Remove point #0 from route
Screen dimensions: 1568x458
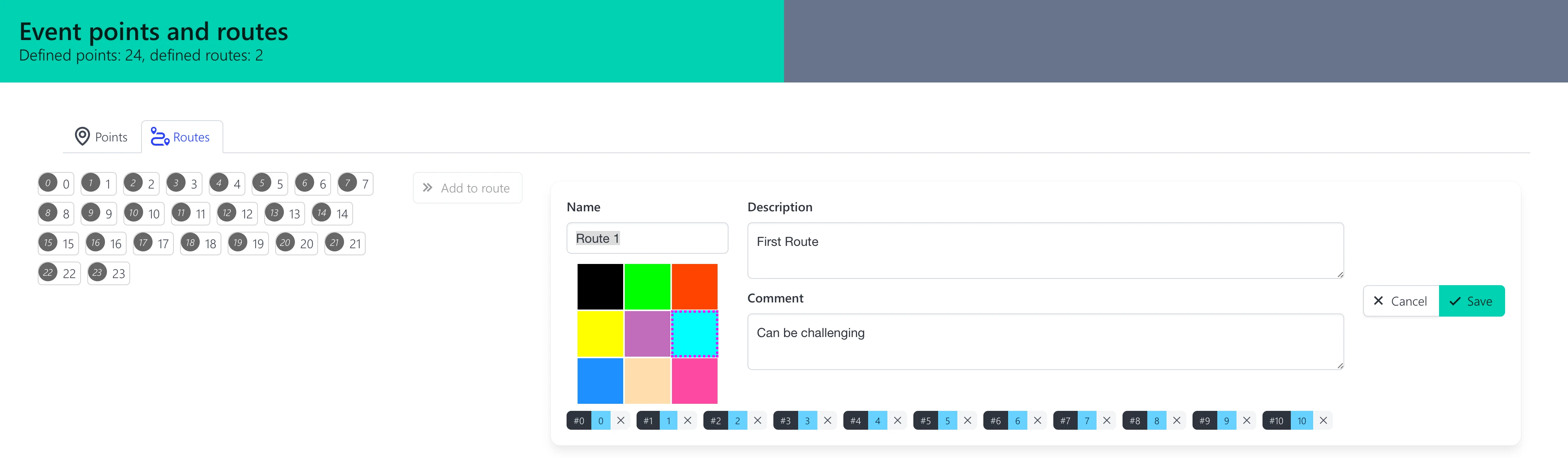coord(620,420)
